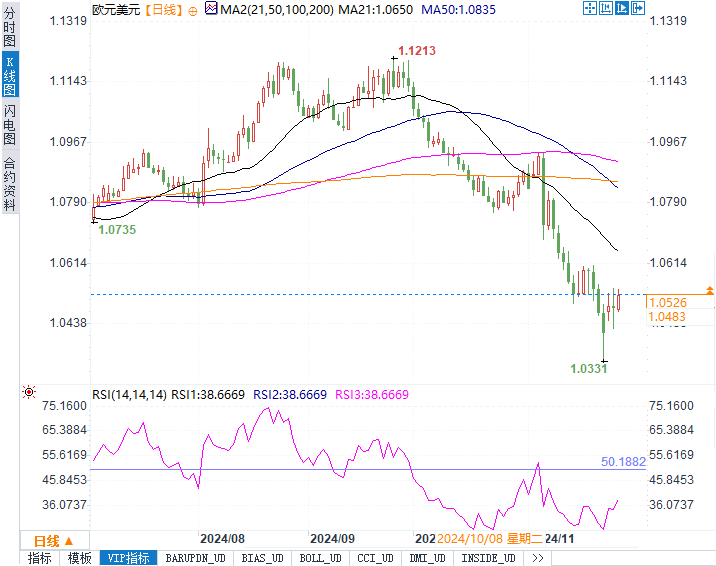Click the 欧元美元 symbol title

(x=116, y=9)
